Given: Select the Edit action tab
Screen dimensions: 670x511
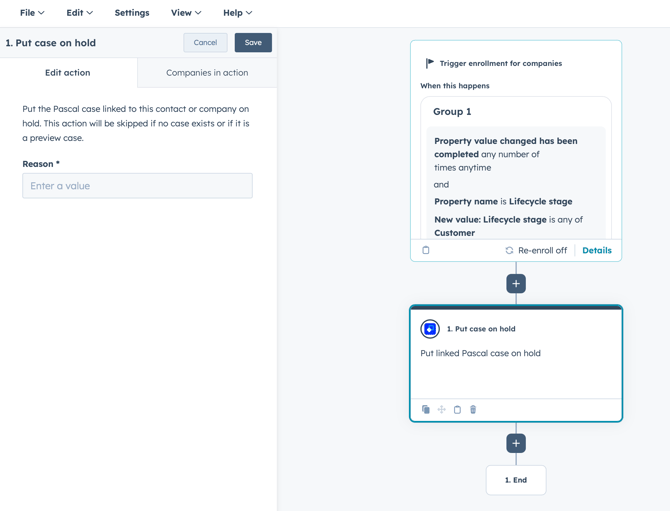Looking at the screenshot, I should 68,73.
